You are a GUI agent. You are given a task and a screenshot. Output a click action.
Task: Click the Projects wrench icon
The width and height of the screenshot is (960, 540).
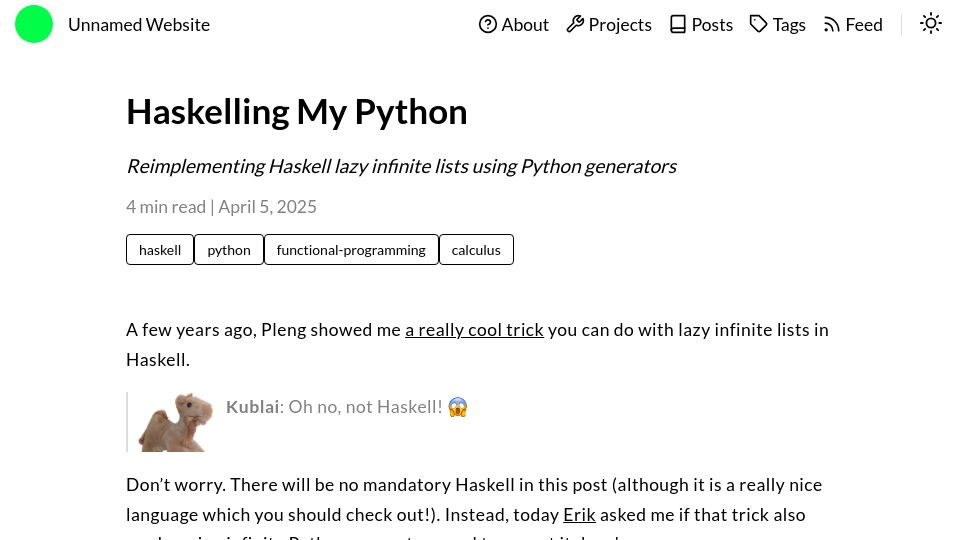tap(575, 24)
